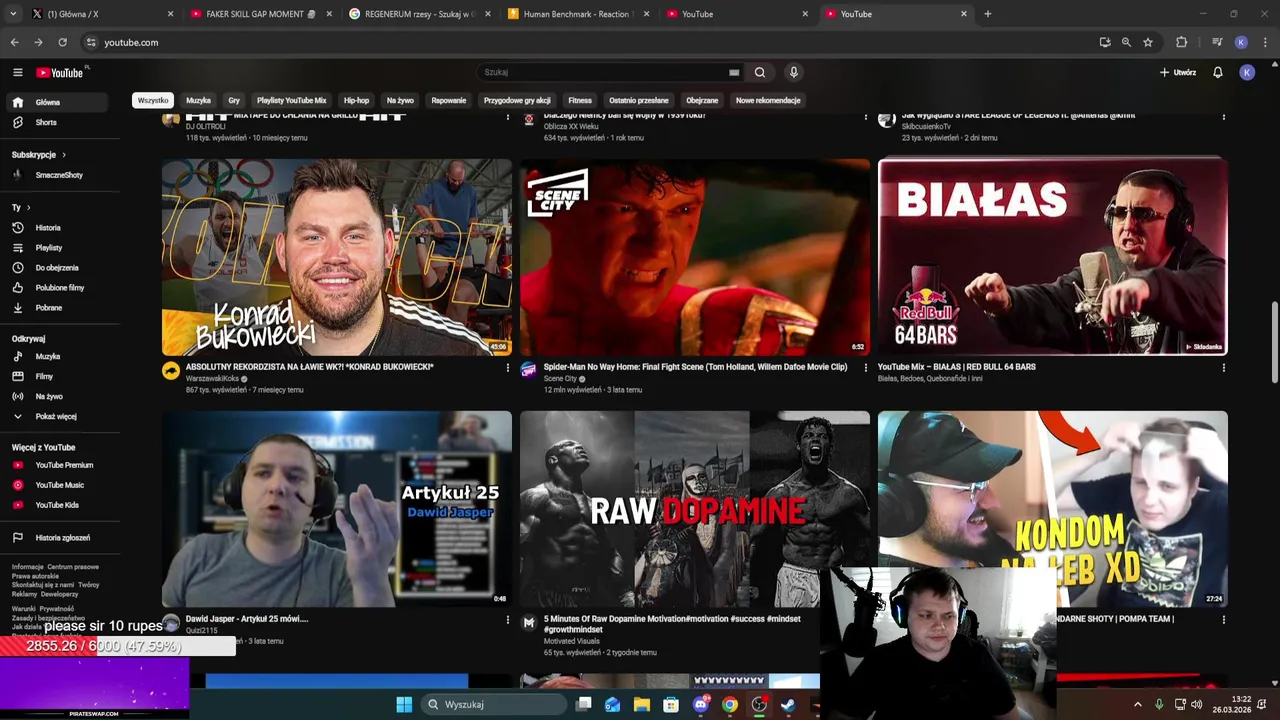Expand the Ty section chevron
1280x720 pixels.
28,208
